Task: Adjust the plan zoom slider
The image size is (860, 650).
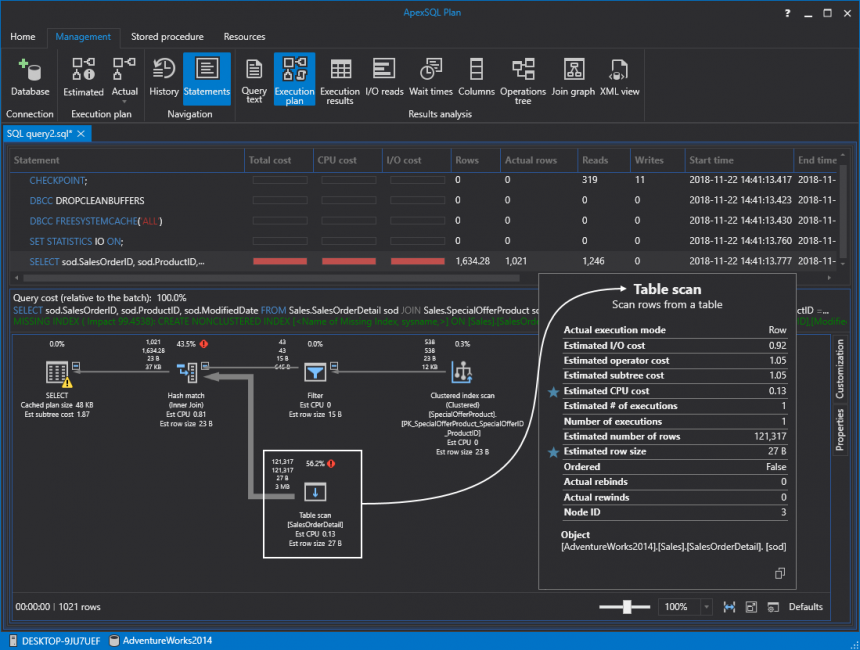Action: tap(627, 607)
